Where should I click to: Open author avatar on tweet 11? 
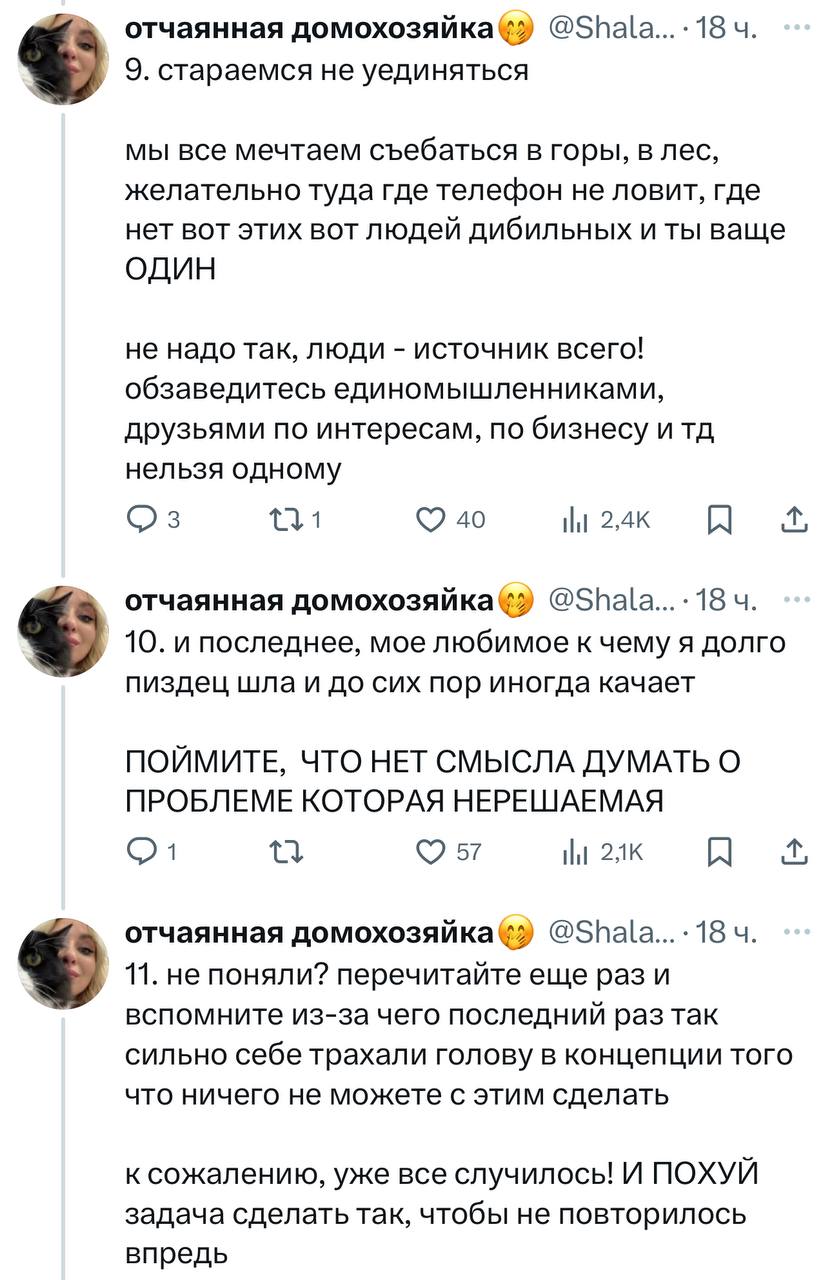[x=63, y=963]
